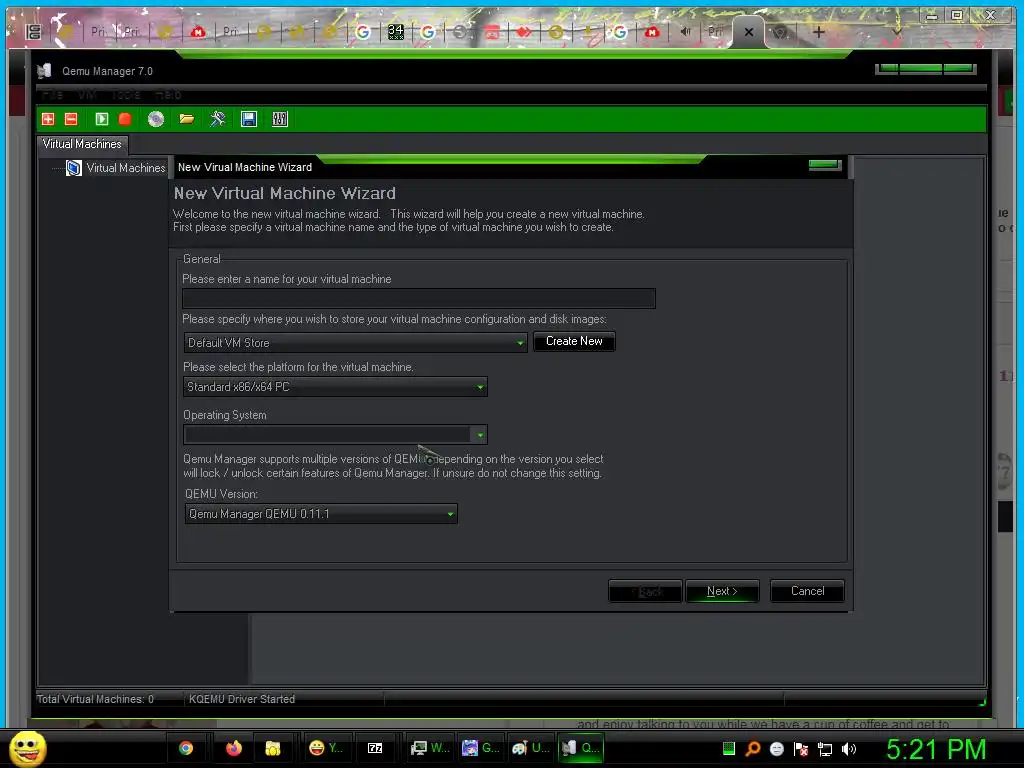Switch to the 'U...' paint palette taskbar window

pos(531,748)
